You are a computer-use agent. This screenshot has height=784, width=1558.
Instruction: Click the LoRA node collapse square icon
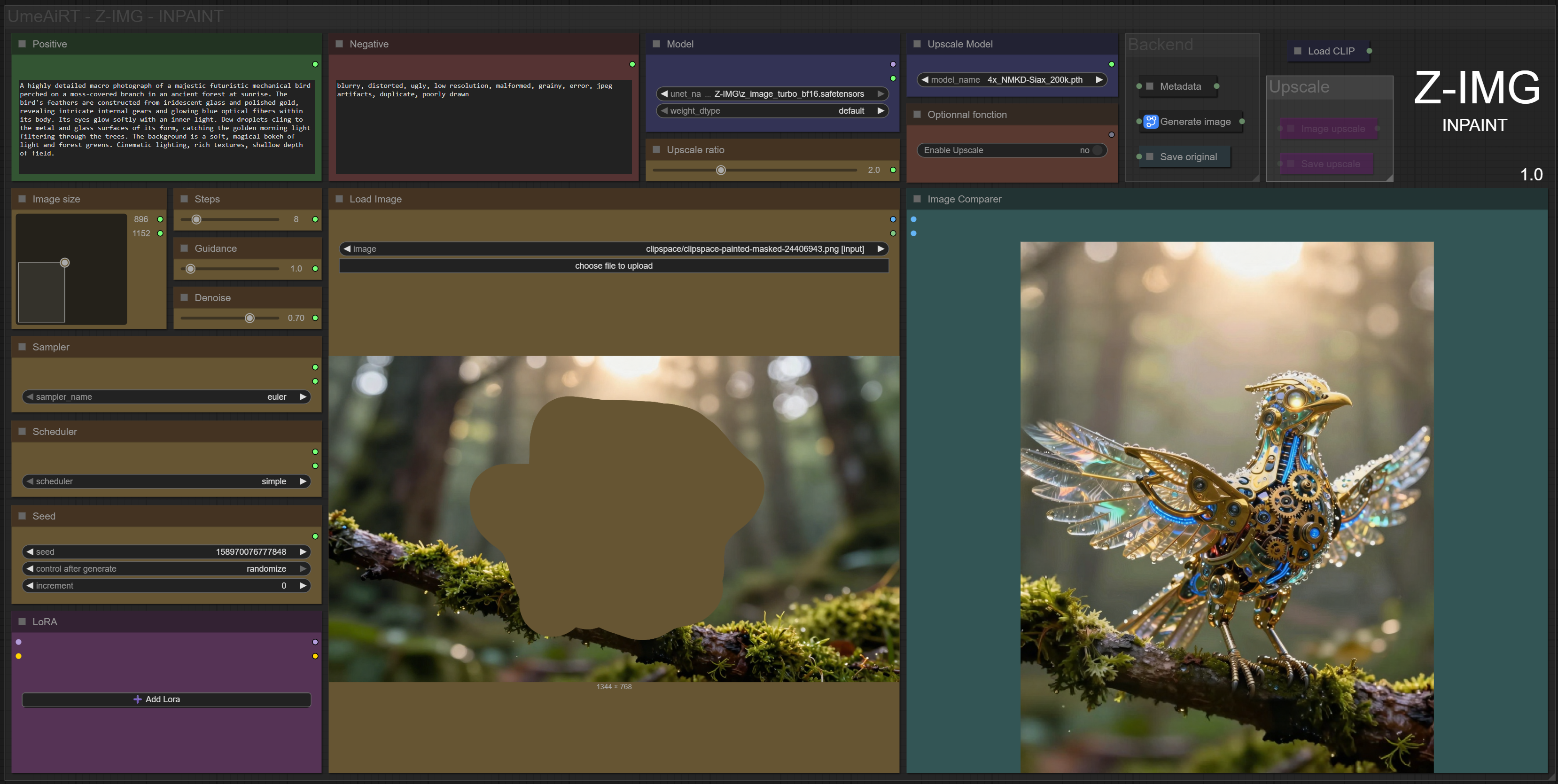pos(23,621)
